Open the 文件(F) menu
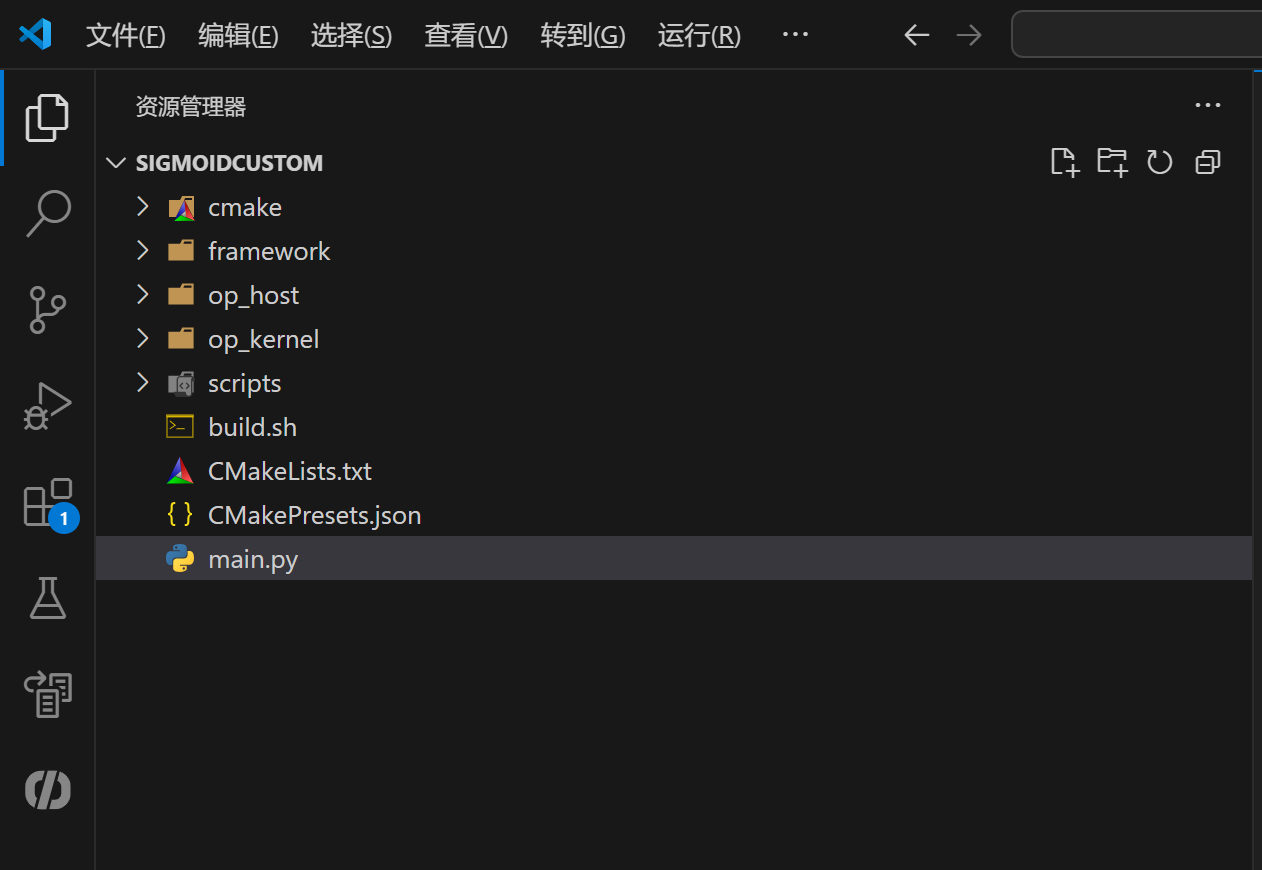The height and width of the screenshot is (870, 1262). [x=126, y=36]
